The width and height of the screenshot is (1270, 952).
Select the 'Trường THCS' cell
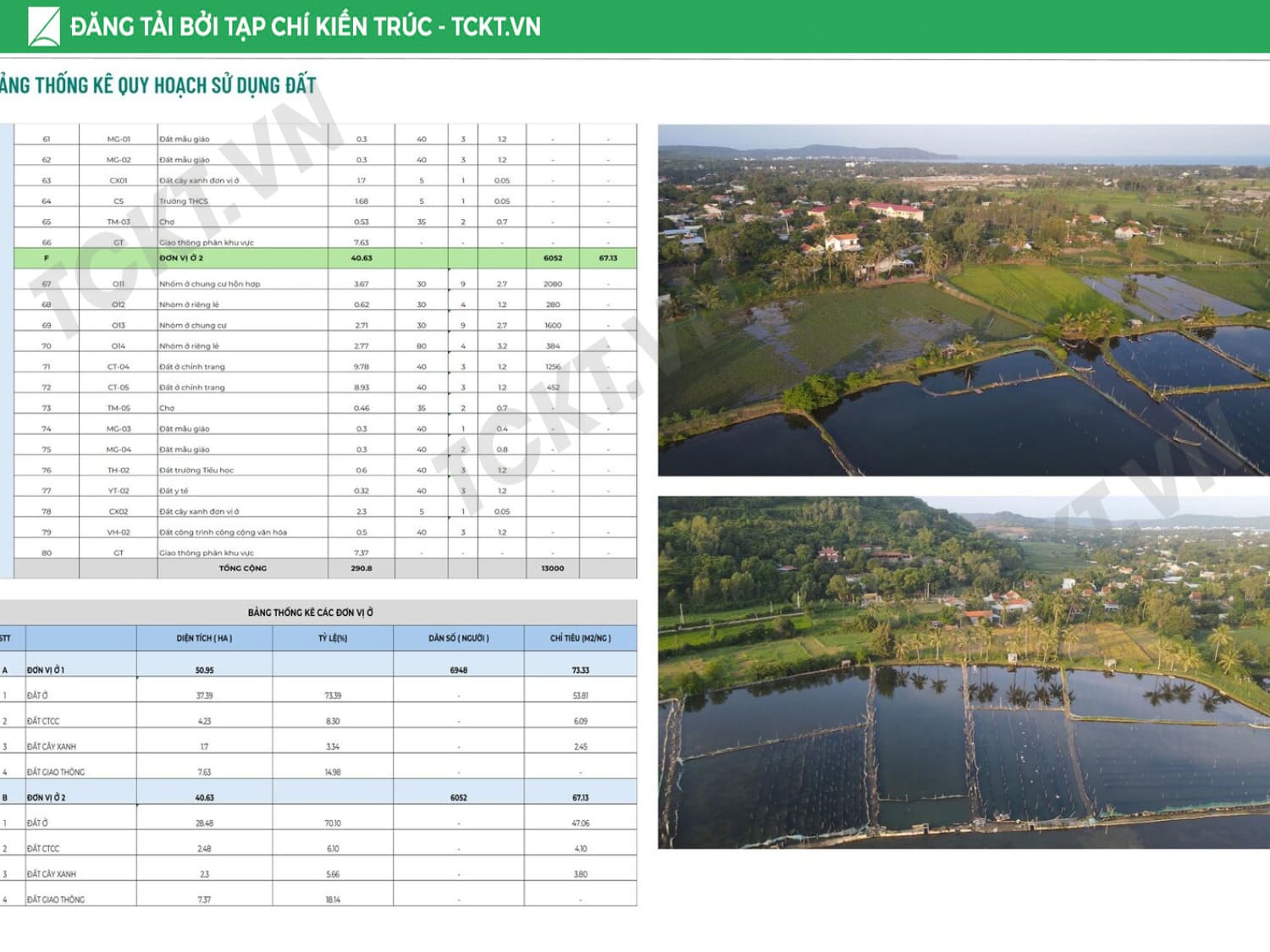pyautogui.click(x=184, y=201)
